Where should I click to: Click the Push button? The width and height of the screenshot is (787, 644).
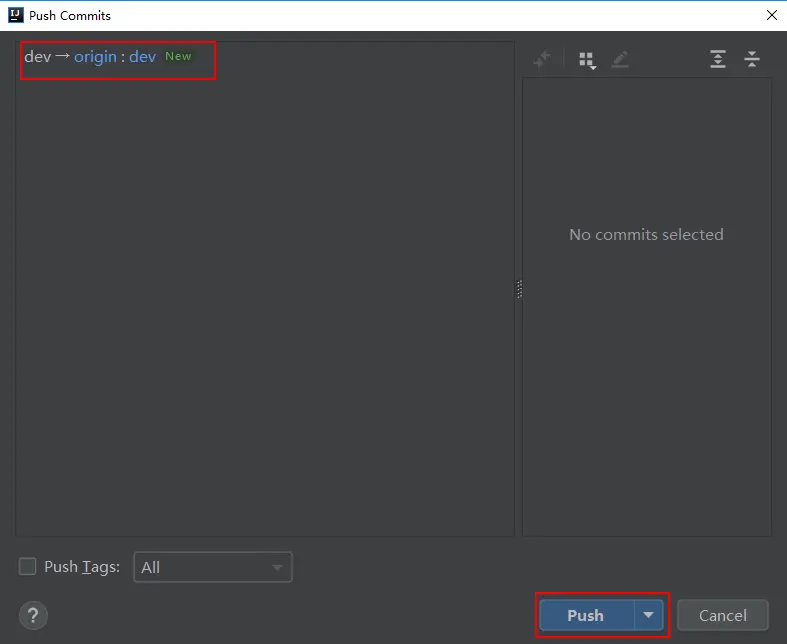click(x=586, y=615)
